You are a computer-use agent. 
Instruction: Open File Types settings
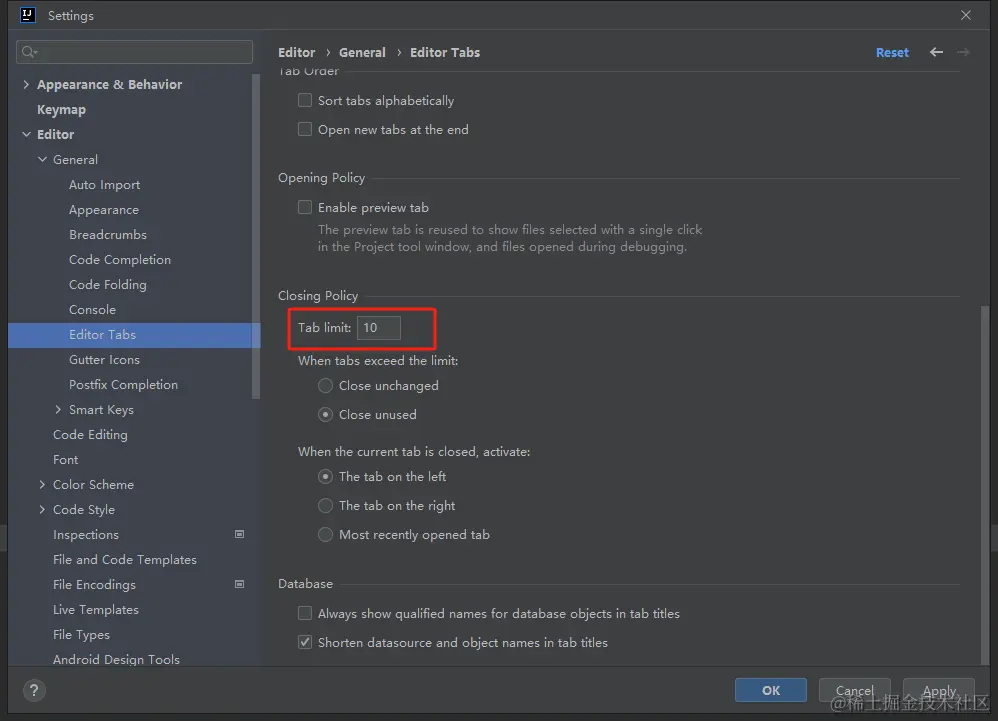[81, 634]
